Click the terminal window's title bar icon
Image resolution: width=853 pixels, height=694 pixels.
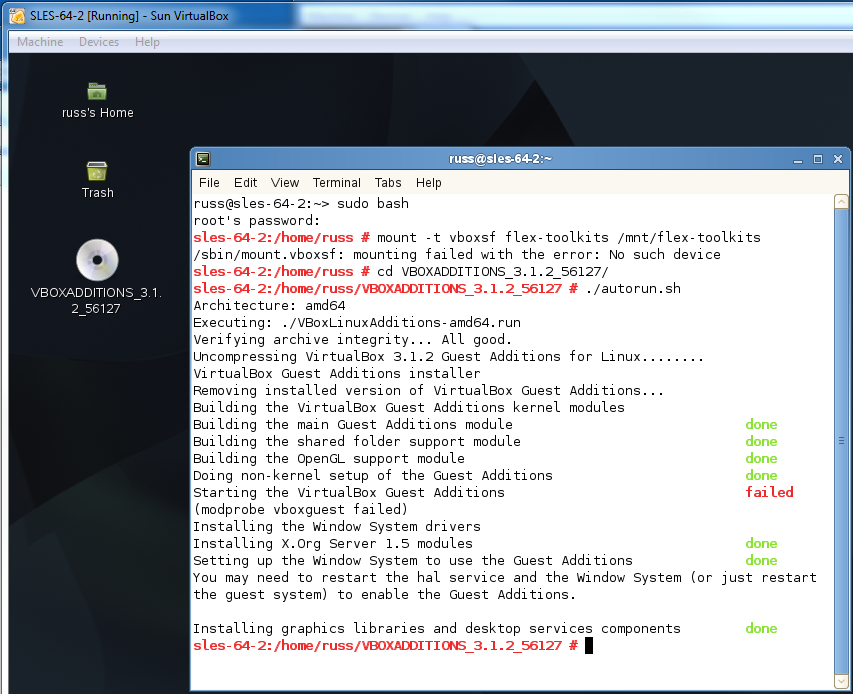[x=203, y=159]
